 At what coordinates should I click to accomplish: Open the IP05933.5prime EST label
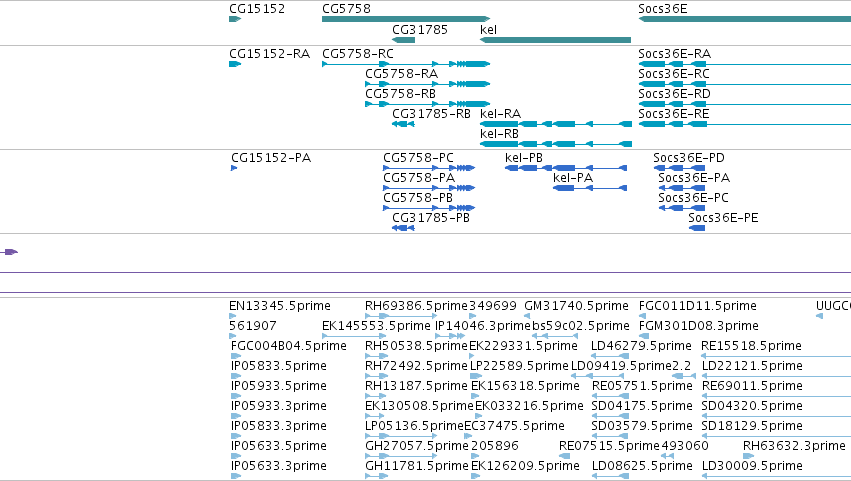pos(279,387)
